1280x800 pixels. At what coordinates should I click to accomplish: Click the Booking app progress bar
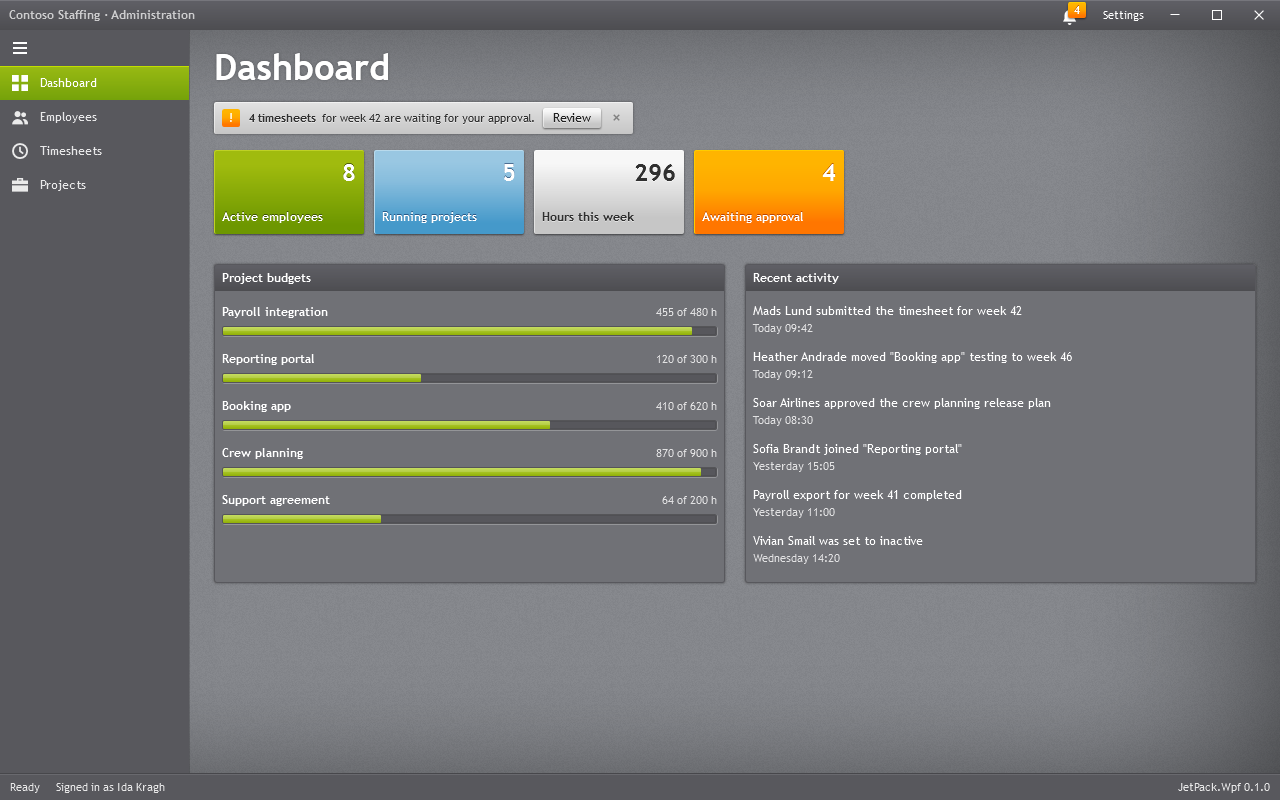coord(469,425)
